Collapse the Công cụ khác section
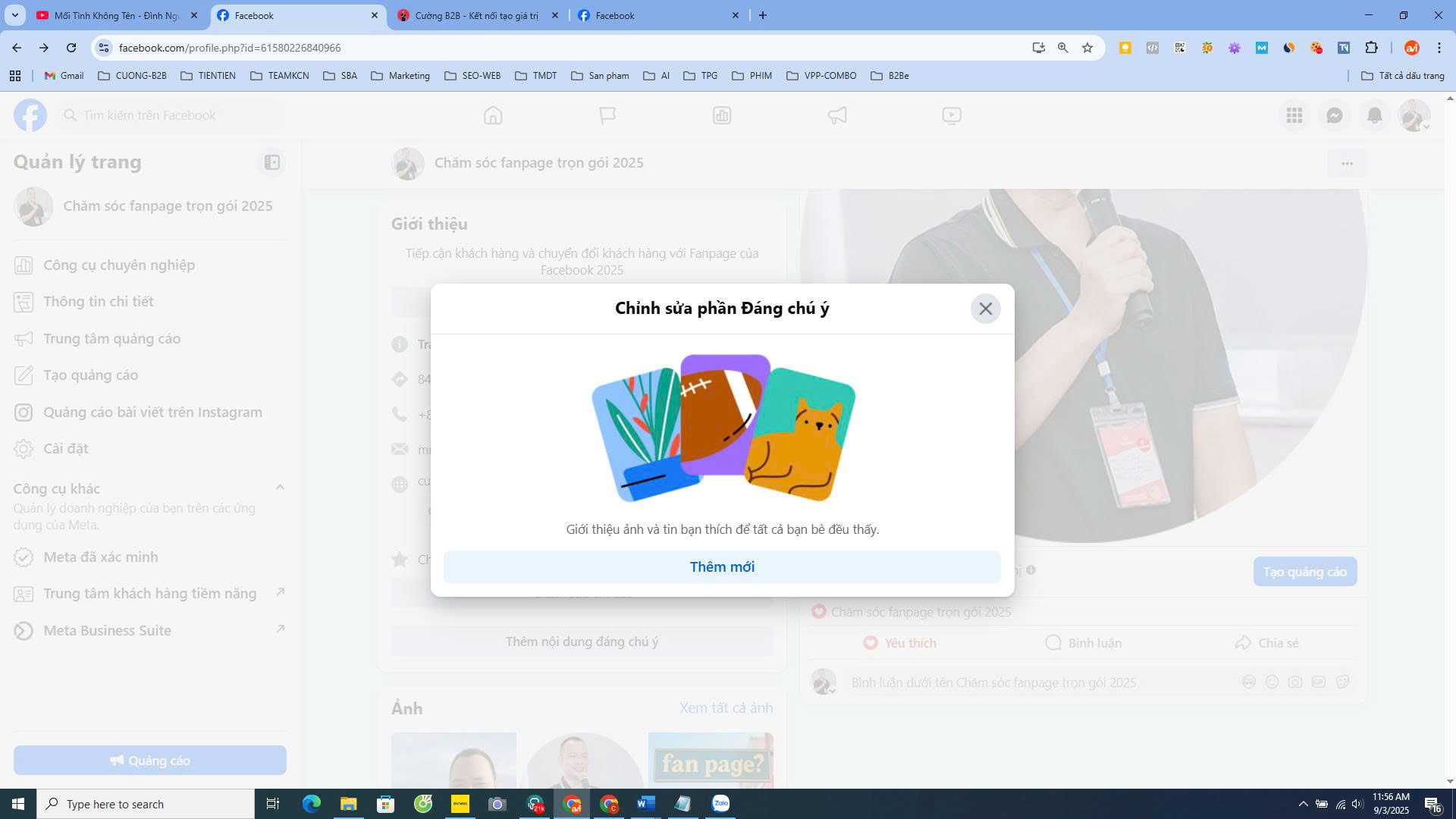 280,488
